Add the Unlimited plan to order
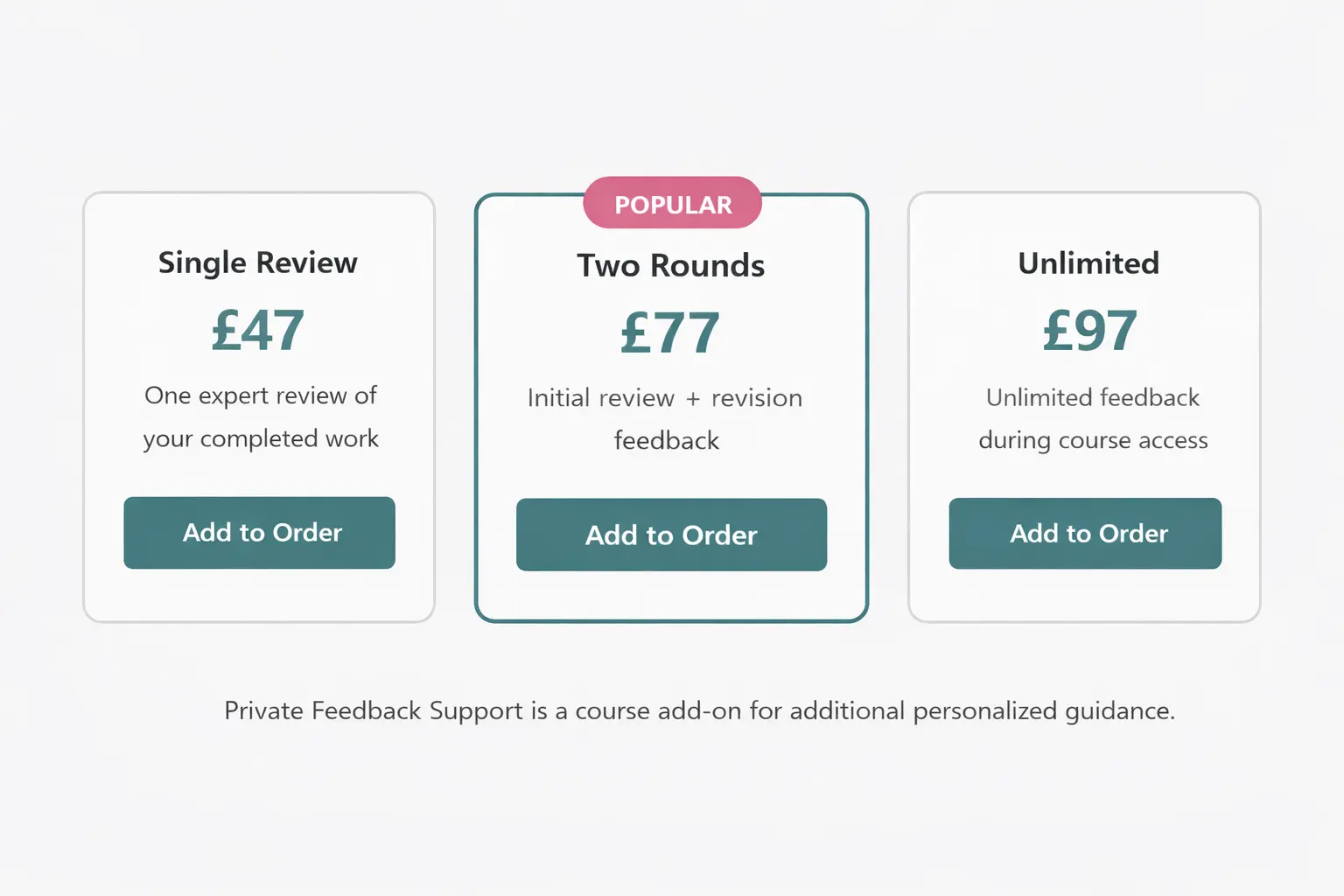 [1085, 533]
